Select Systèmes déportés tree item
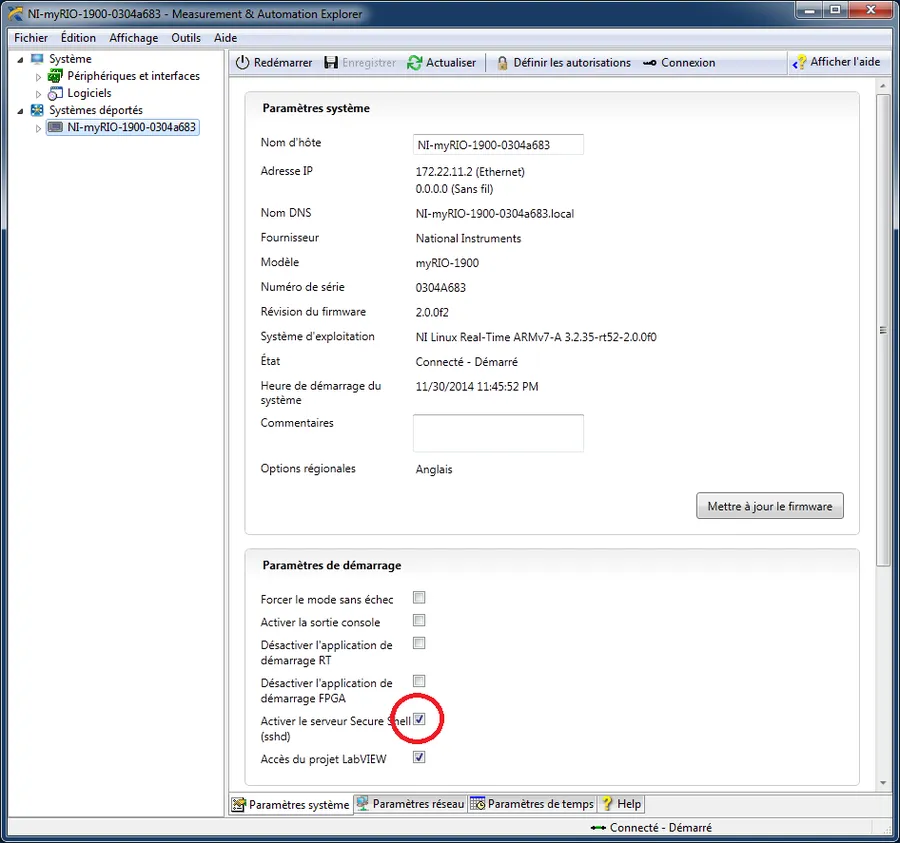 tap(95, 110)
